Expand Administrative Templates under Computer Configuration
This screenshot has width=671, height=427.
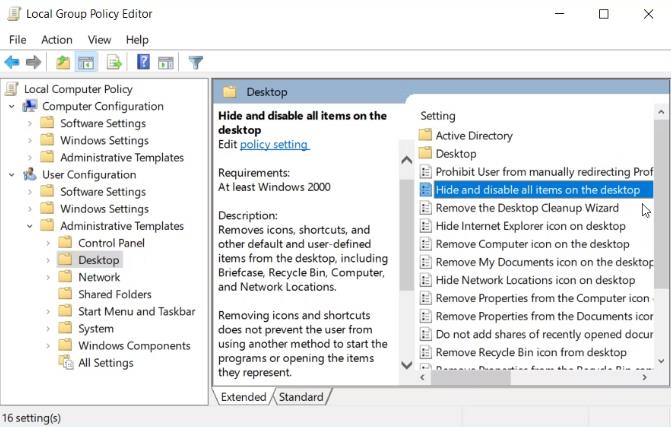tap(30, 157)
